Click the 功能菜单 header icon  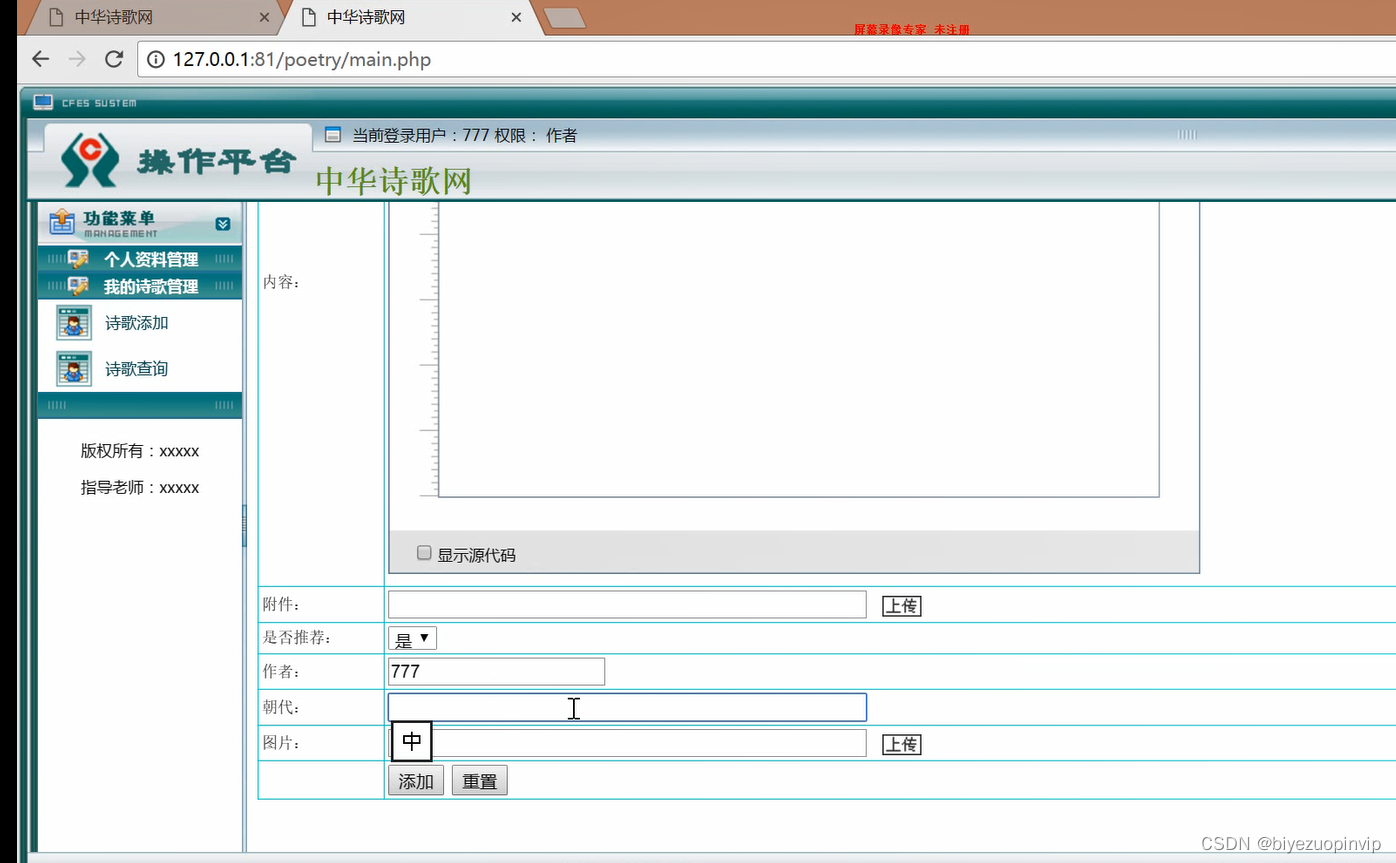point(62,221)
